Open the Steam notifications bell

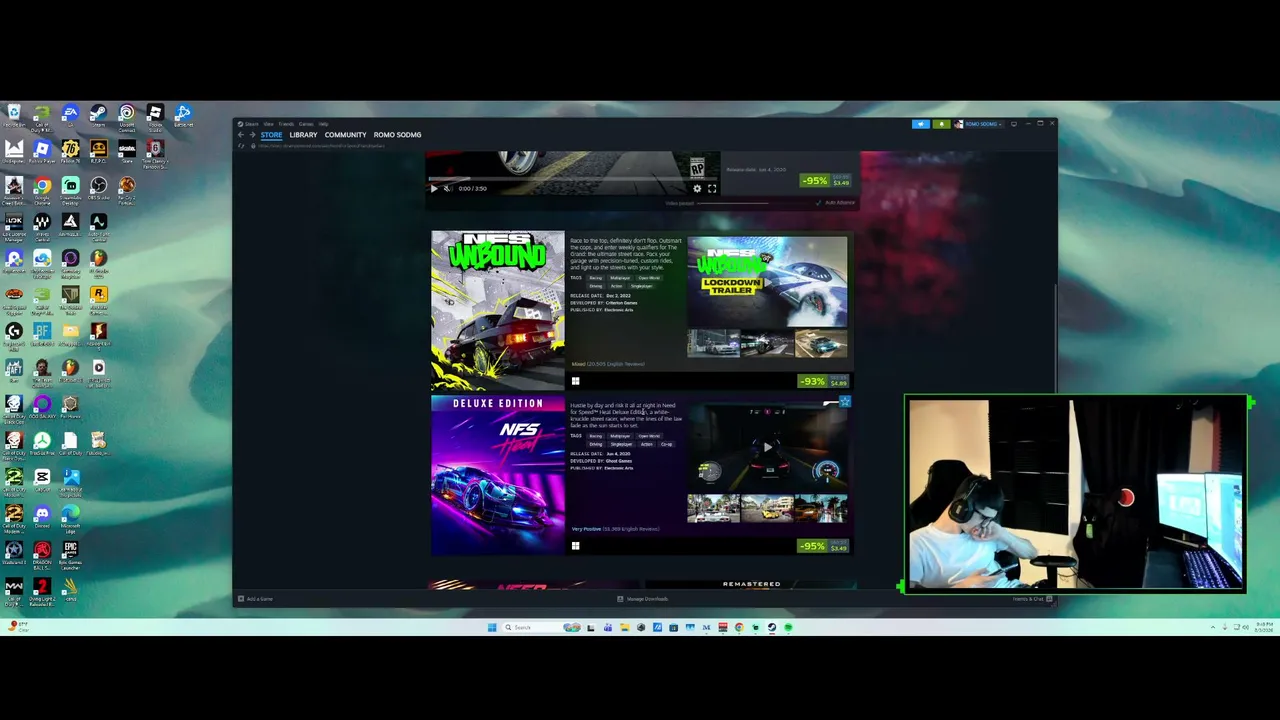[x=941, y=124]
